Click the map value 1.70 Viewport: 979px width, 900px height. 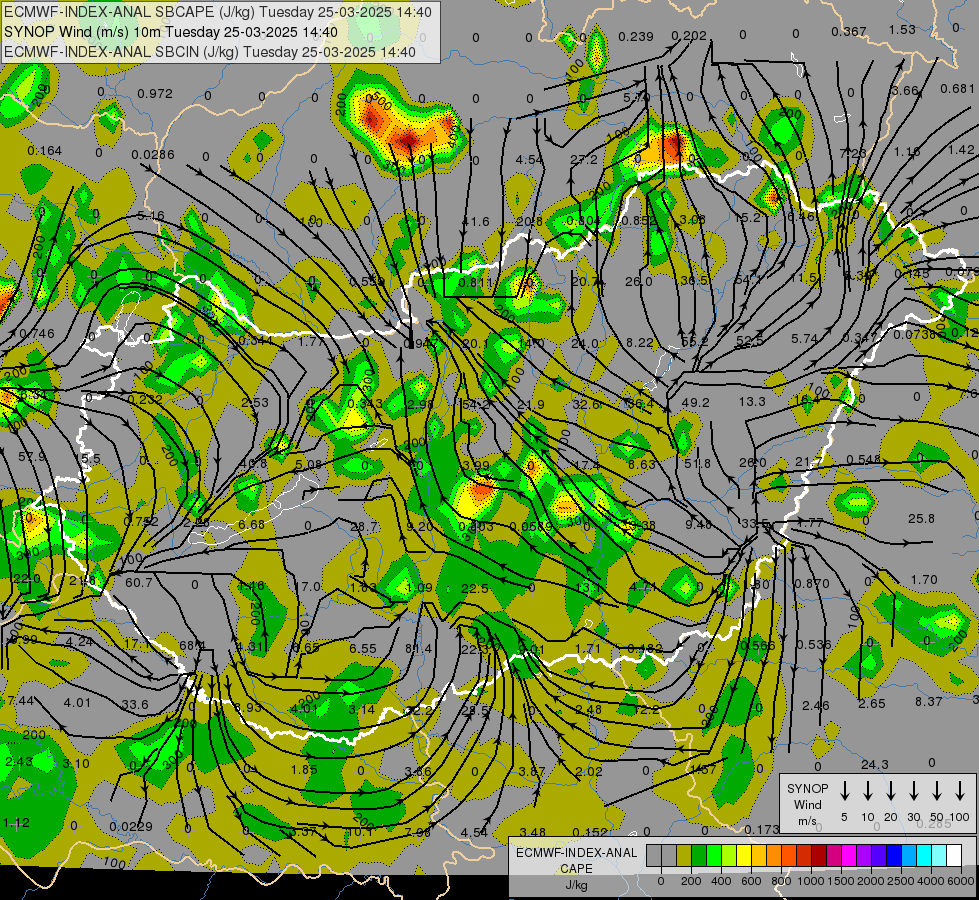[x=924, y=580]
